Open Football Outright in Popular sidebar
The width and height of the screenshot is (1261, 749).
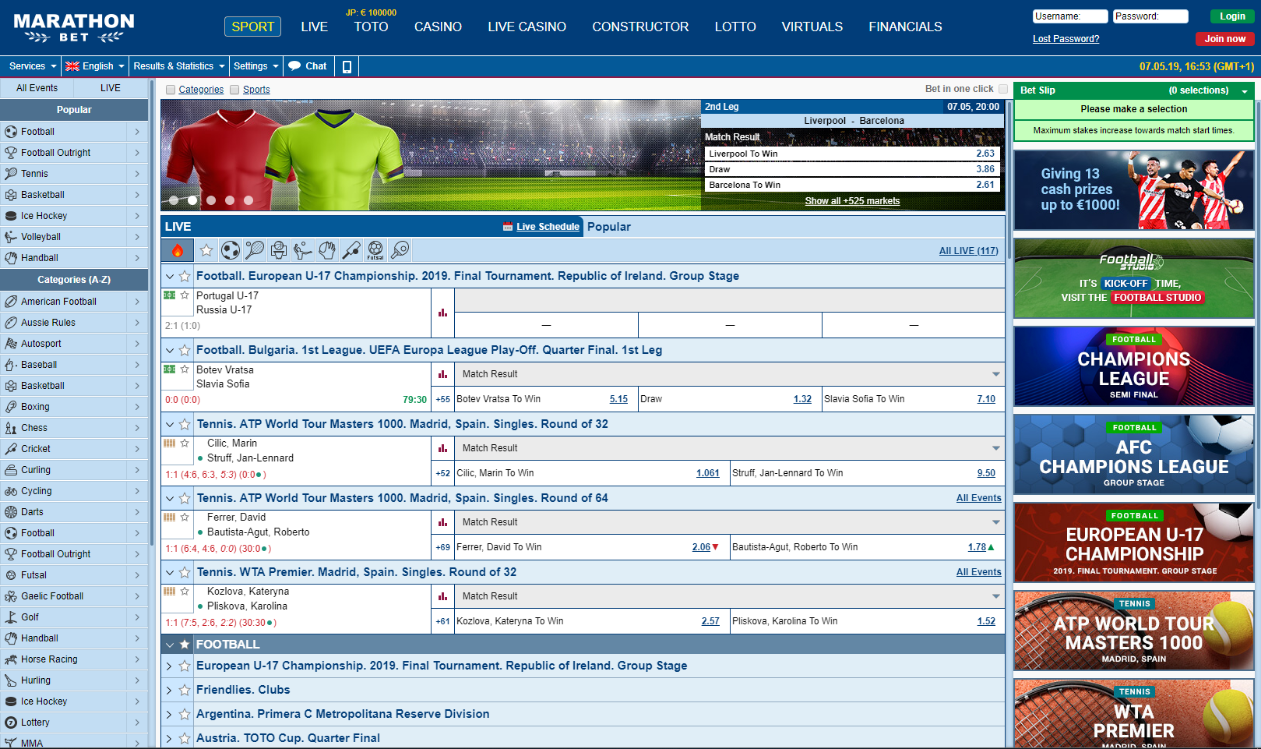point(74,153)
